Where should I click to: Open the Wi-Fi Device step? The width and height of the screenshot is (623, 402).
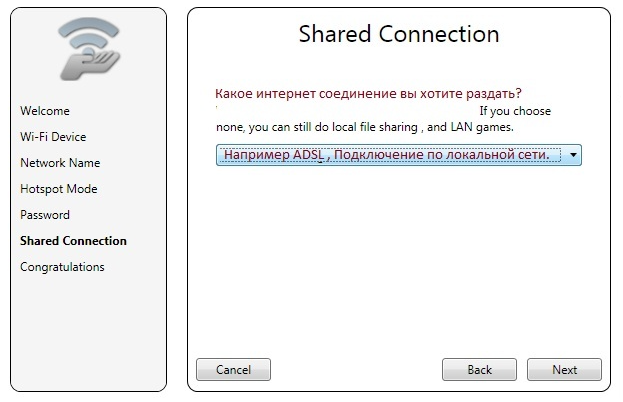tap(53, 137)
